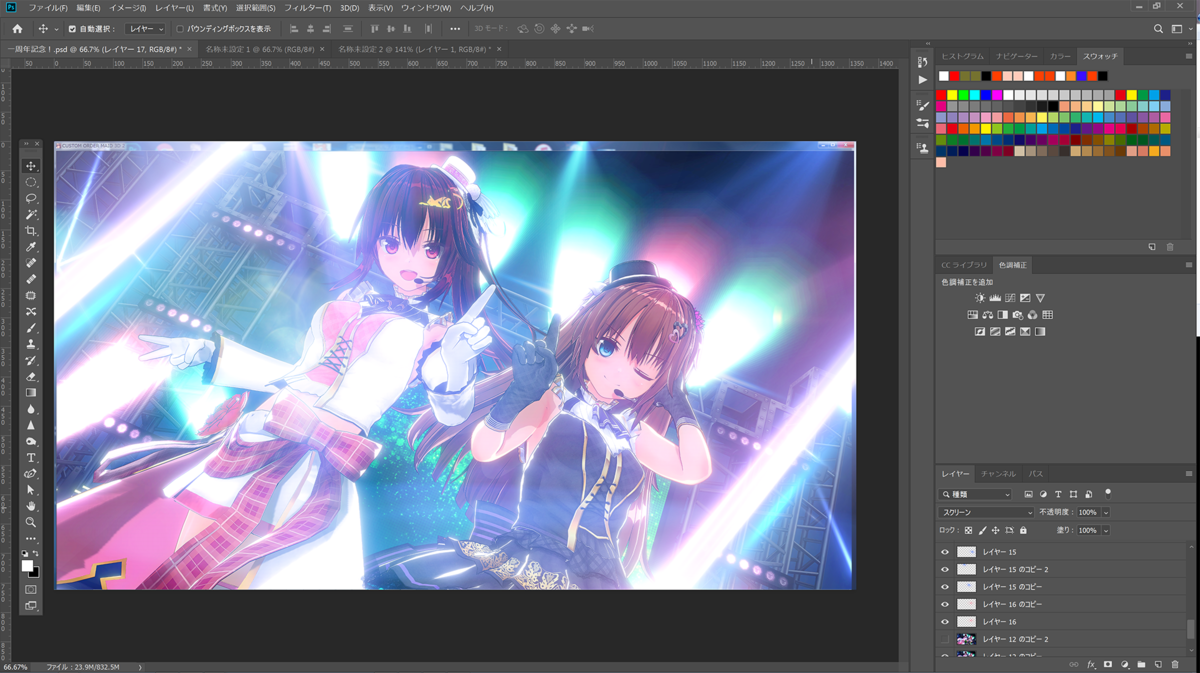Select the Eyedropper tool
Viewport: 1200px width, 673px height.
(31, 247)
